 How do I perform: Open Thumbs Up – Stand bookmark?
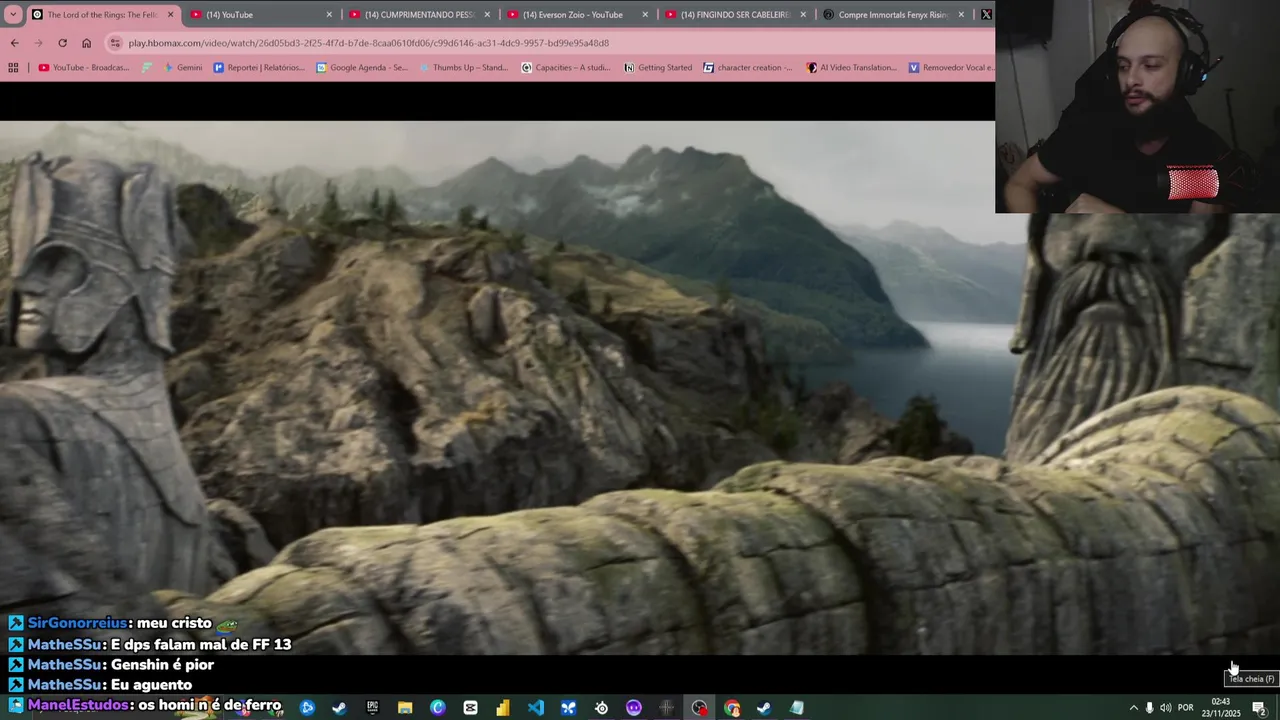[x=463, y=68]
